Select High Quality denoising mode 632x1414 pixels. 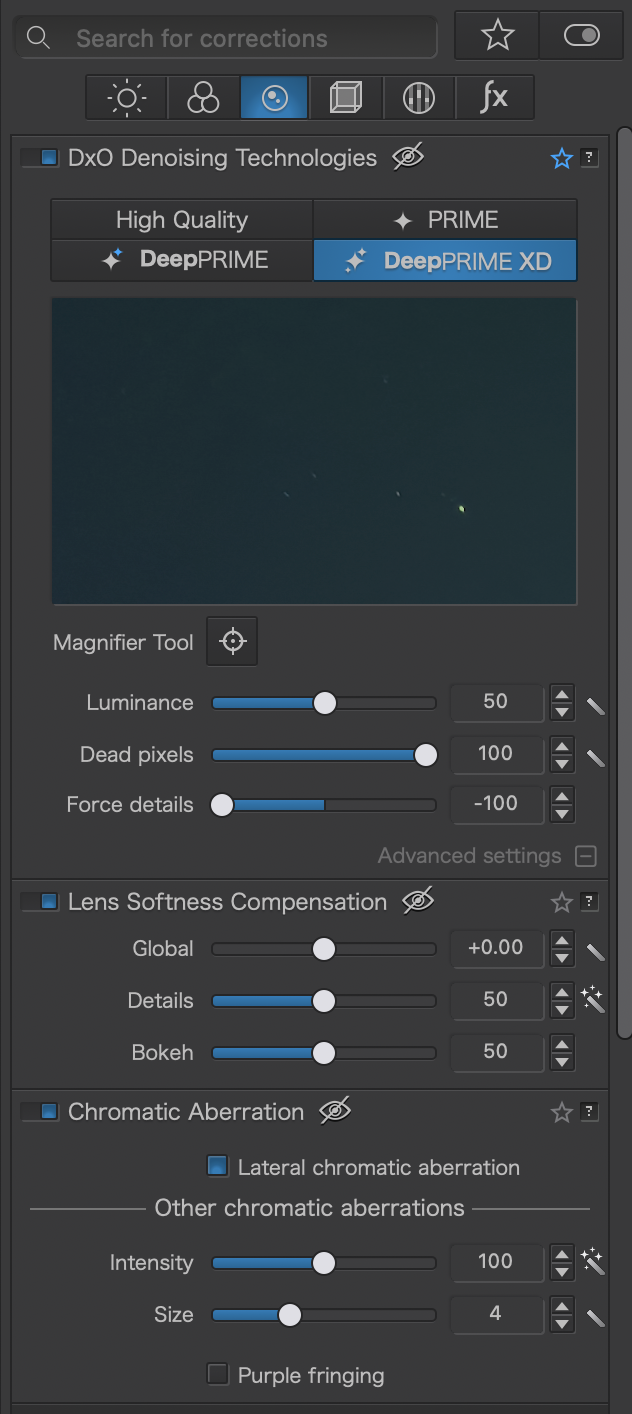click(x=182, y=220)
